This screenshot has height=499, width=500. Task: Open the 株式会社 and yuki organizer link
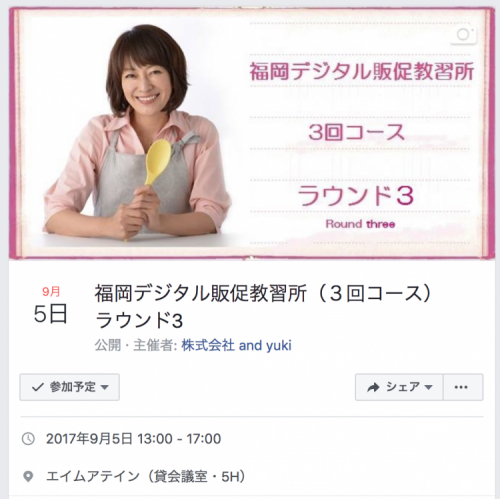point(236,345)
